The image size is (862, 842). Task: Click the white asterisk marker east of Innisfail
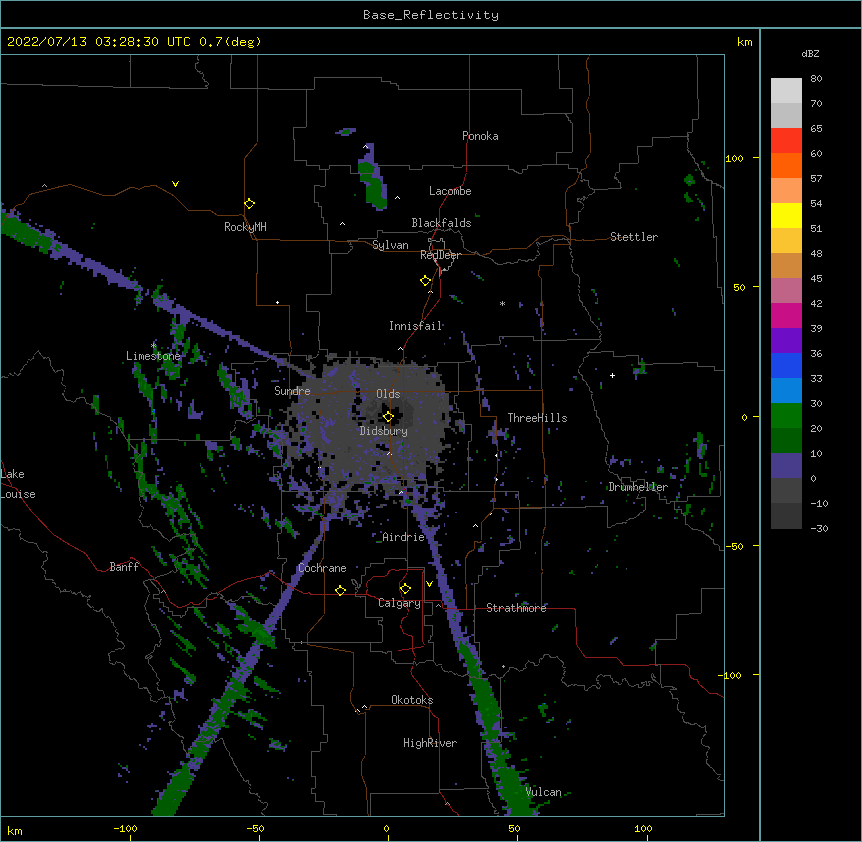click(x=502, y=303)
